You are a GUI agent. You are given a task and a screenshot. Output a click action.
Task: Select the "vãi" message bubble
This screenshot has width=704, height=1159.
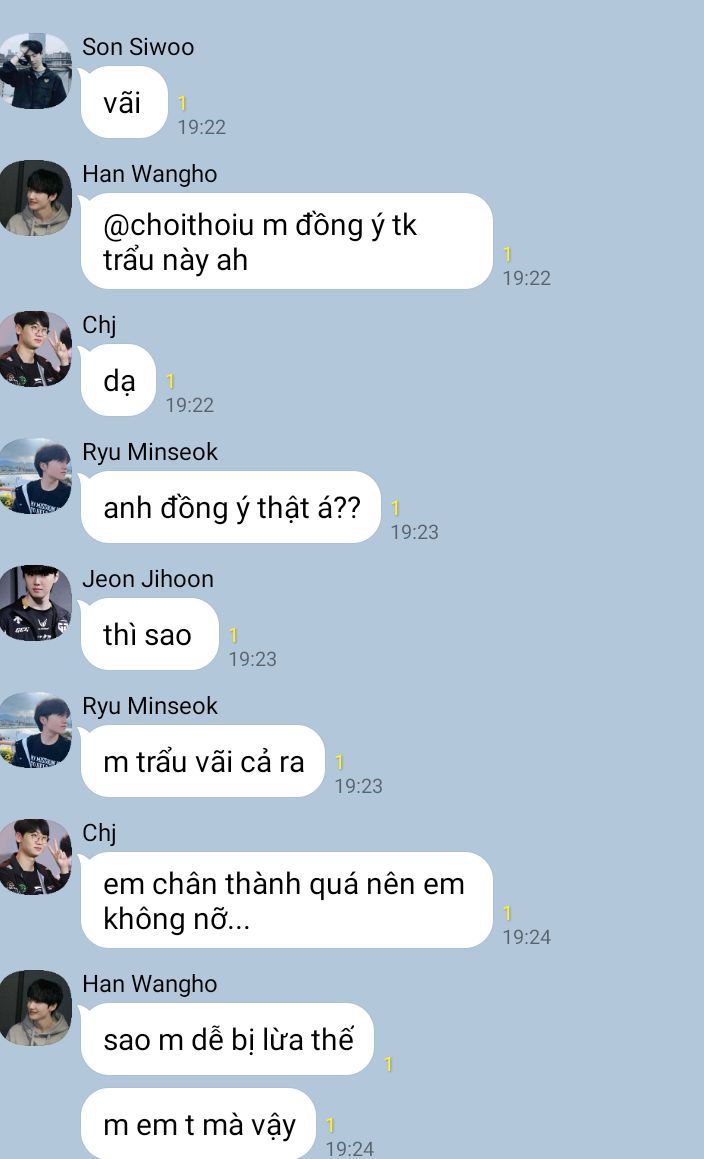(124, 102)
